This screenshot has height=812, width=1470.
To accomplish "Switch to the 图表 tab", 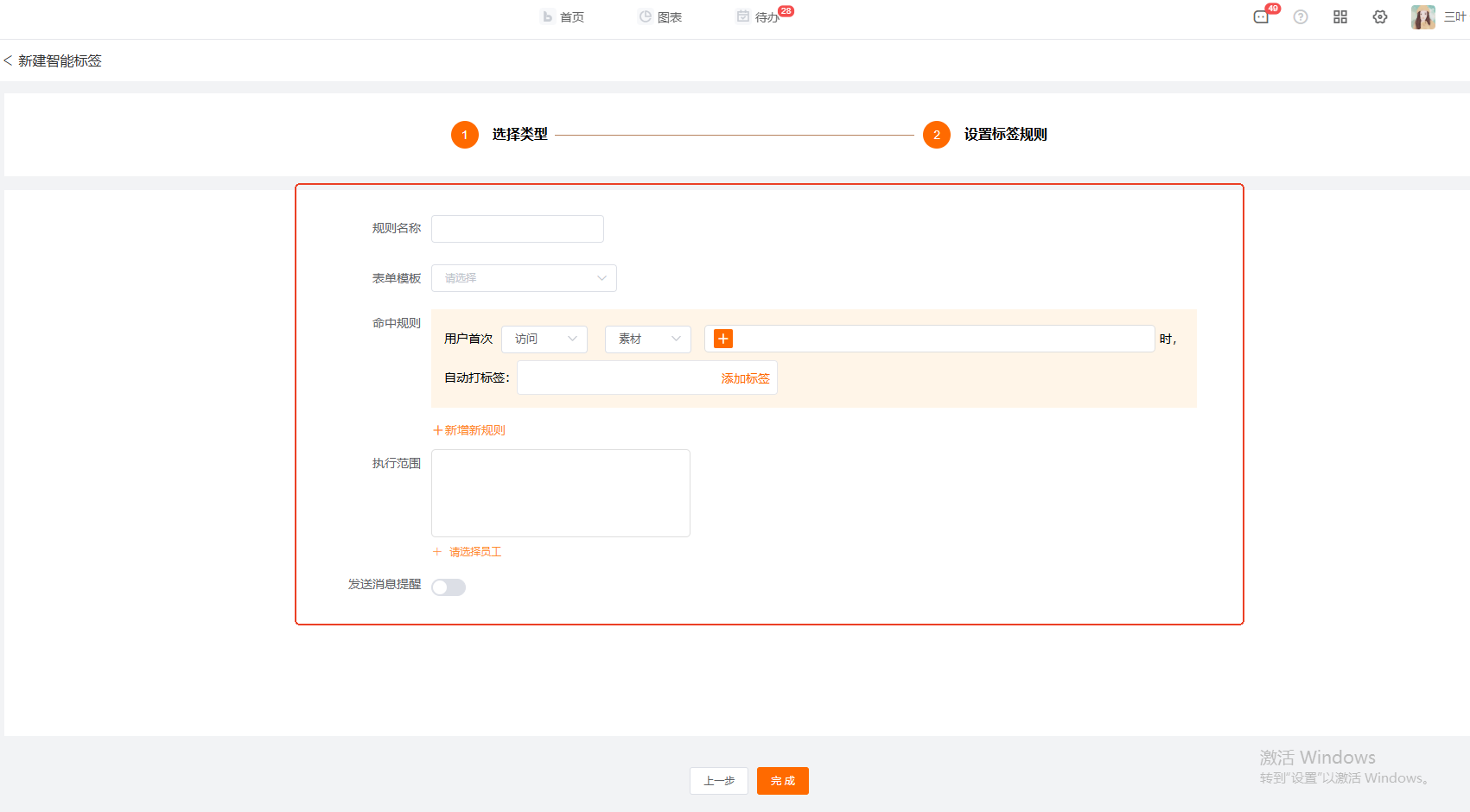I will click(660, 17).
